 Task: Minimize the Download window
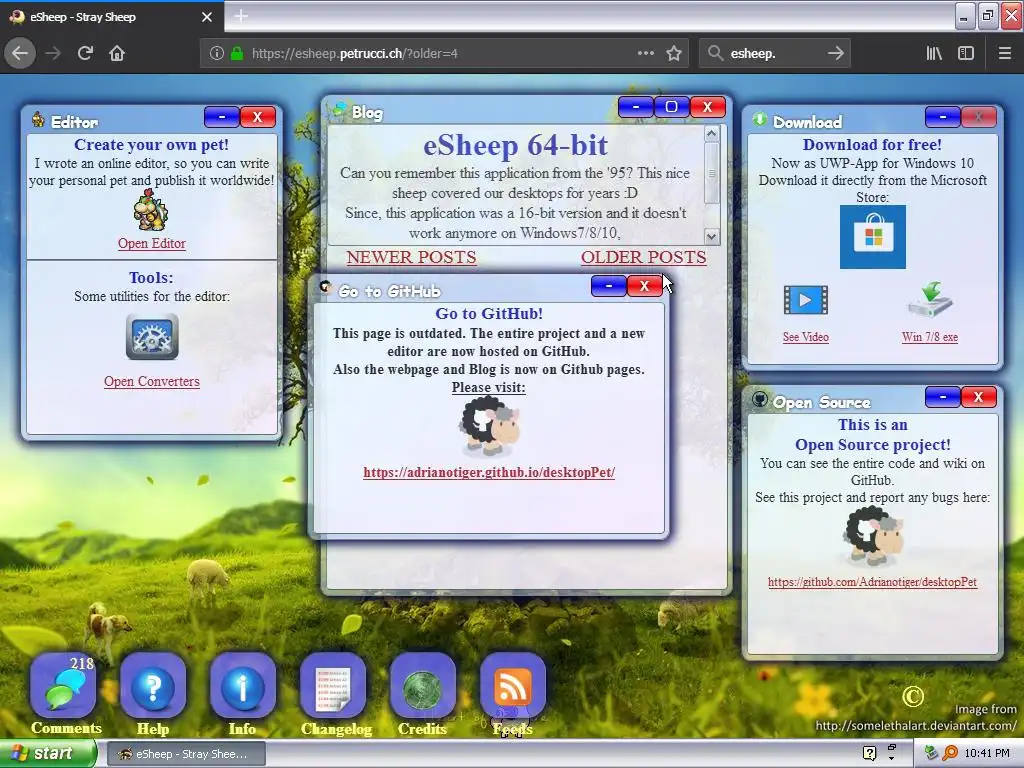[943, 117]
